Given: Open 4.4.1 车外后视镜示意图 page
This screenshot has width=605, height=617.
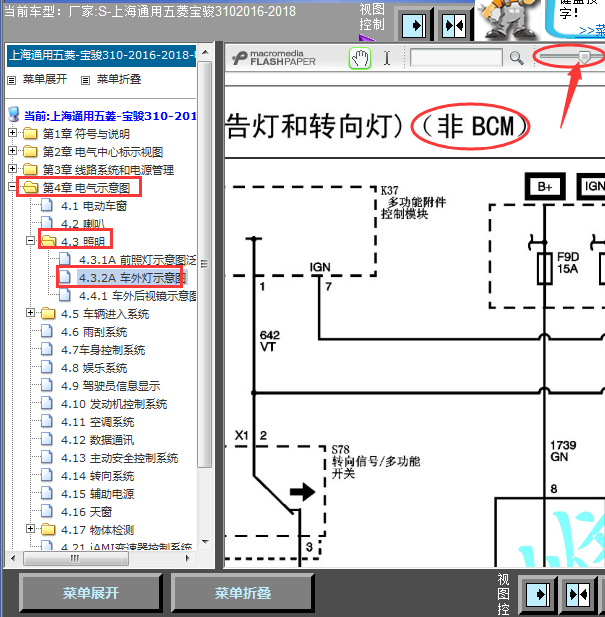Looking at the screenshot, I should pos(137,296).
